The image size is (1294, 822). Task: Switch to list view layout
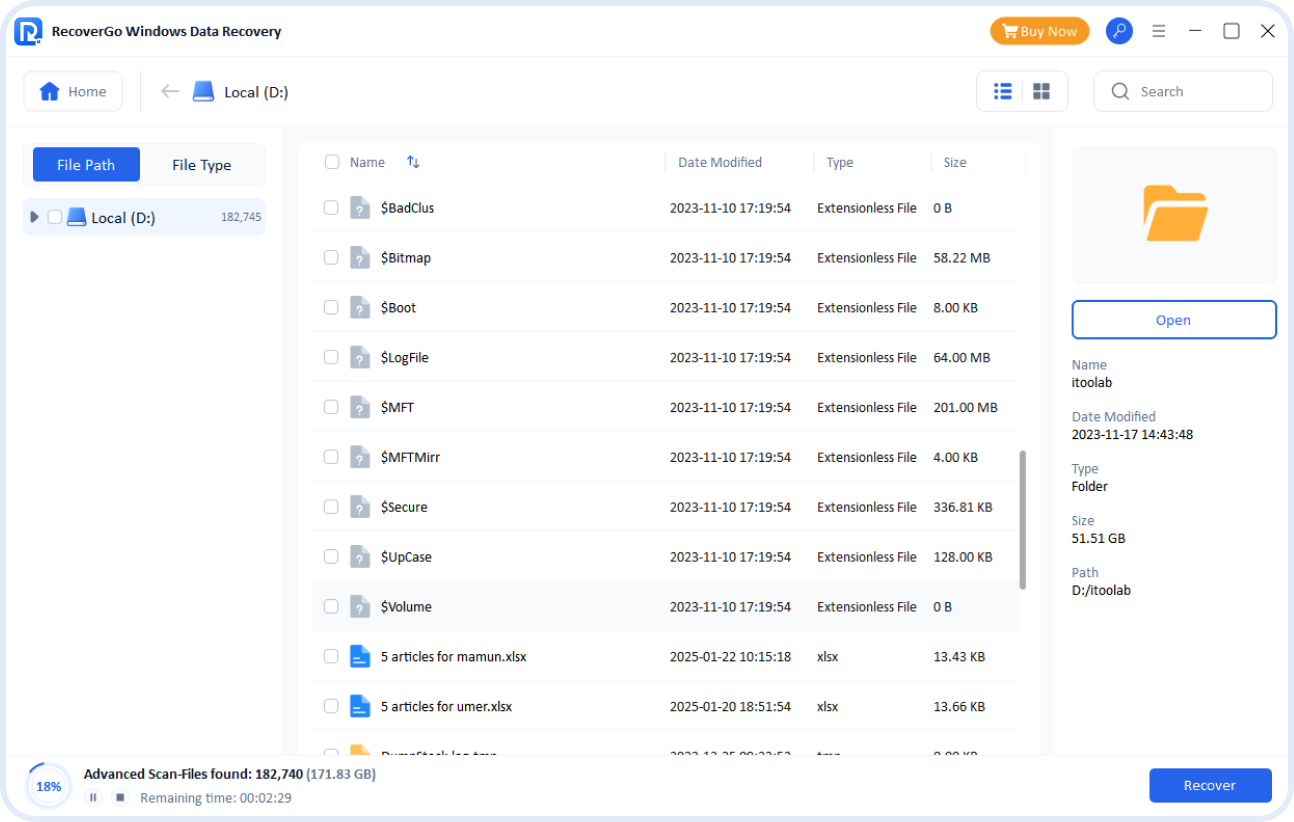point(1003,91)
